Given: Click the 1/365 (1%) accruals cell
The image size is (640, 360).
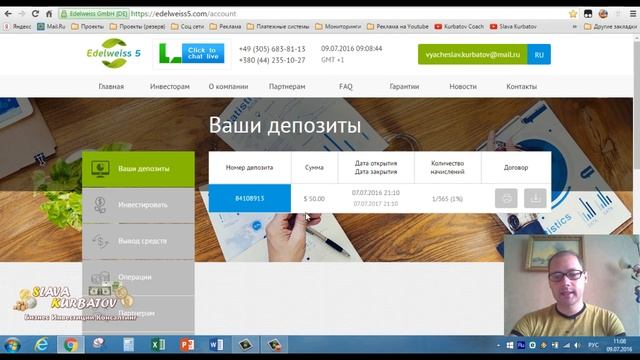Looking at the screenshot, I should pyautogui.click(x=447, y=199).
